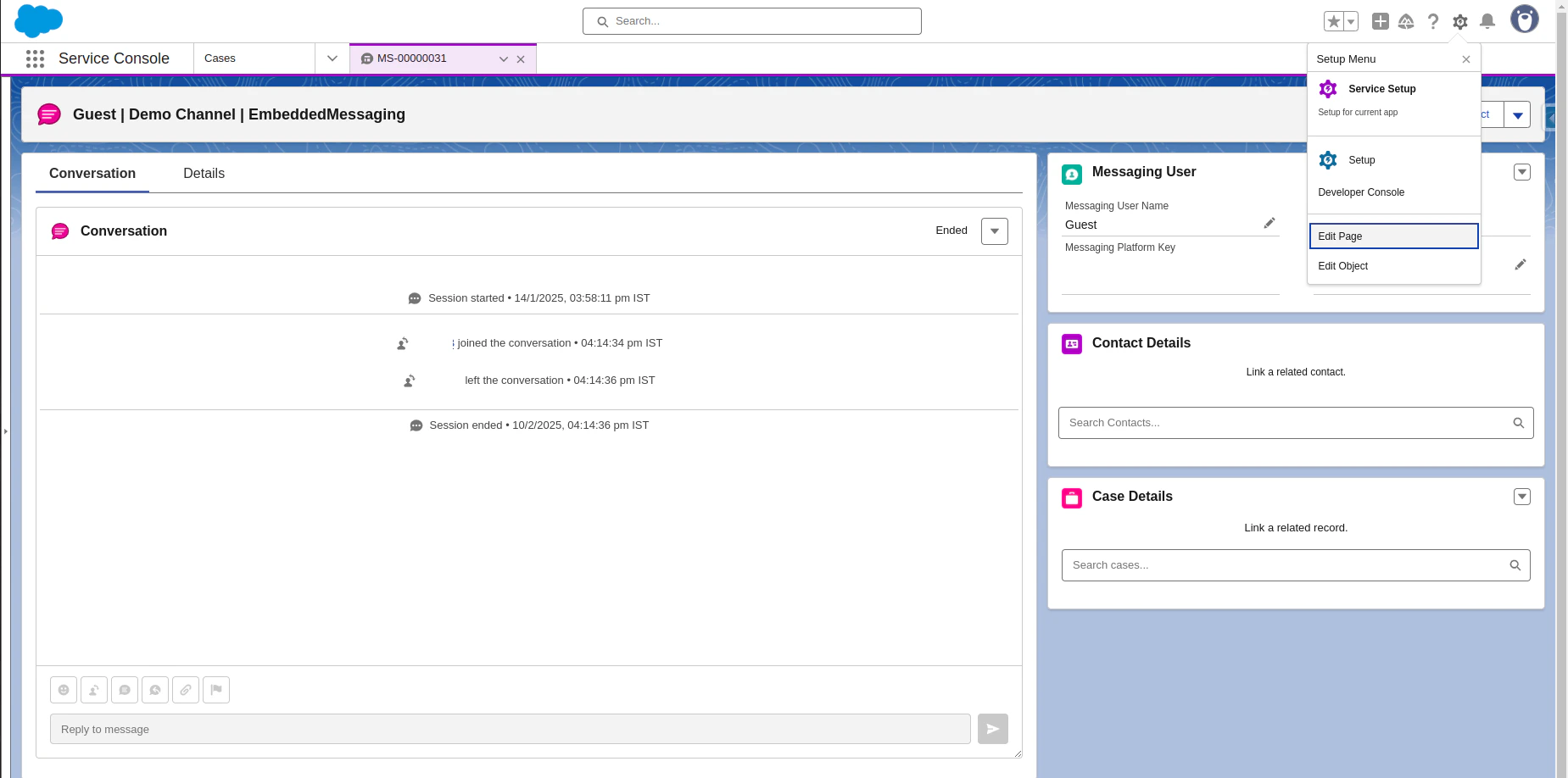Click inside the Search Contacts field
The width and height of the screenshot is (1568, 778).
coord(1230,422)
